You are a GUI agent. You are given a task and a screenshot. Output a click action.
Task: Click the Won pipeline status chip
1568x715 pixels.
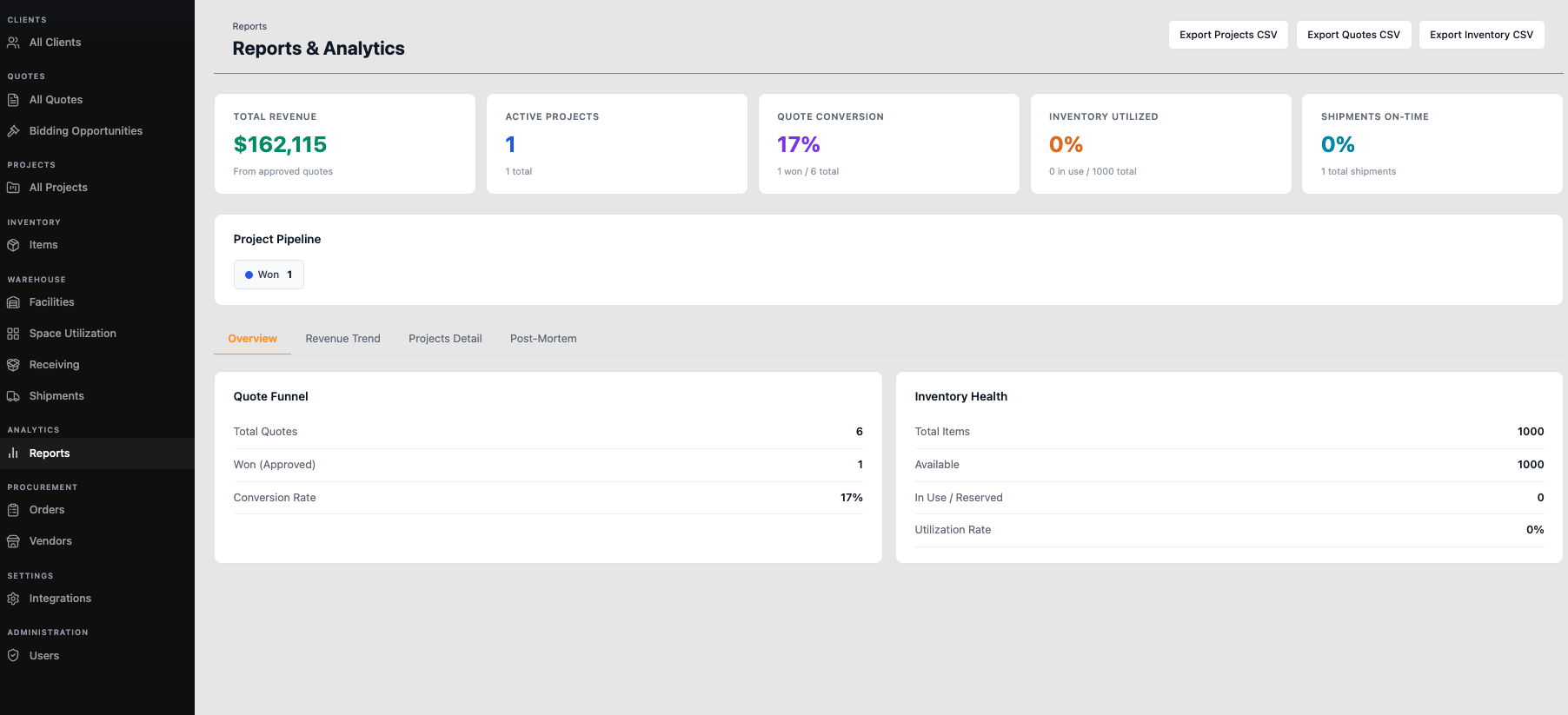coord(269,275)
